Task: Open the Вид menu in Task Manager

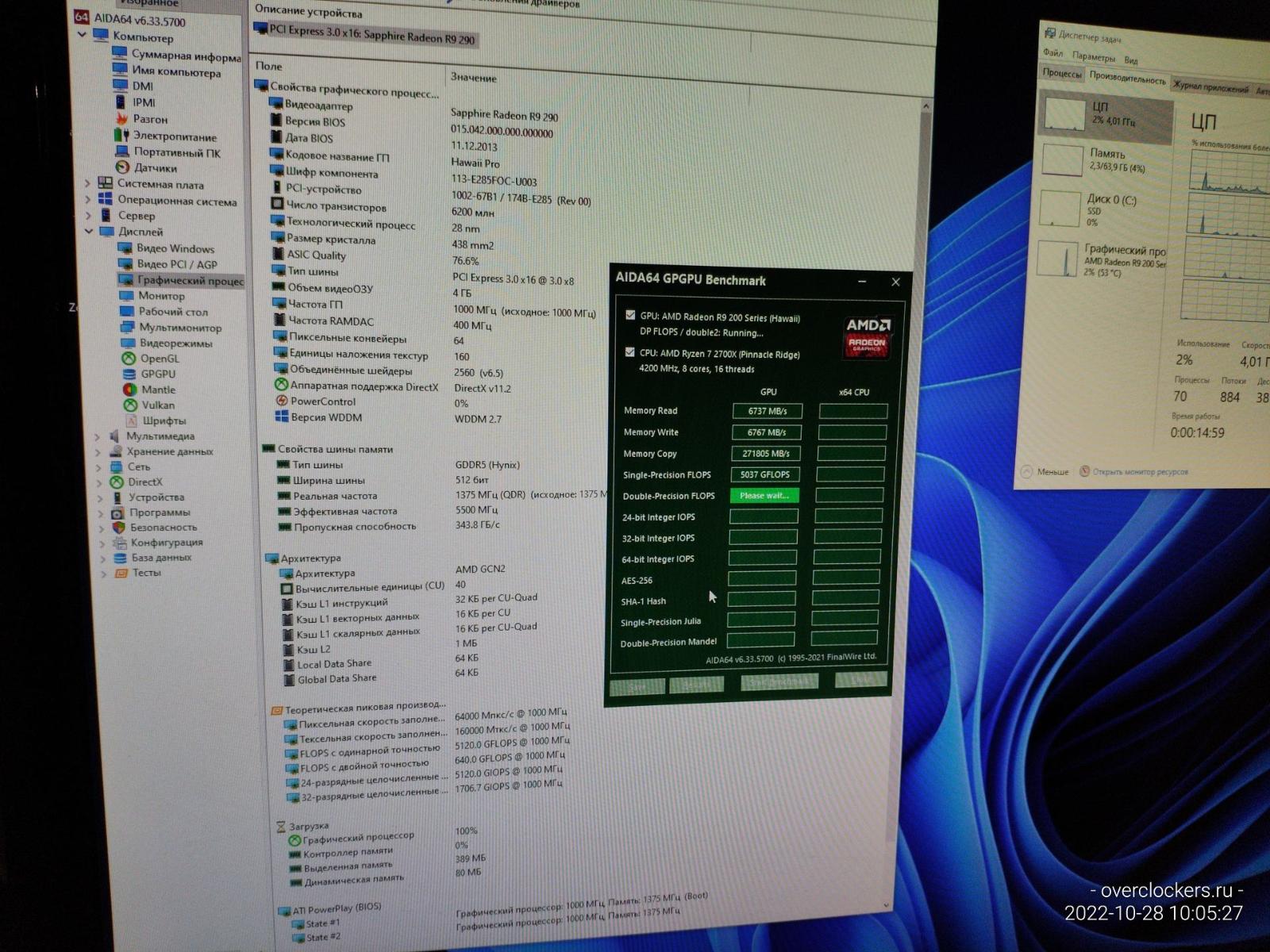Action: pyautogui.click(x=1131, y=59)
